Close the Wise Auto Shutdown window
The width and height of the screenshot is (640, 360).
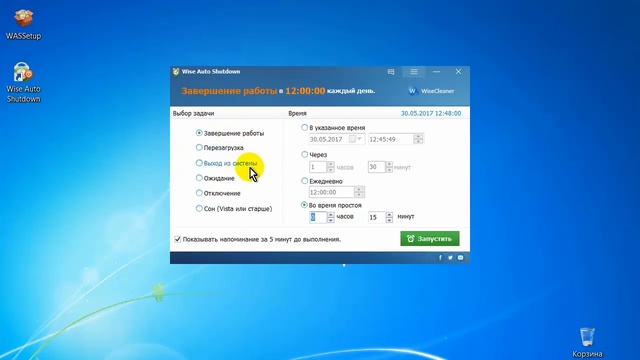click(x=458, y=72)
